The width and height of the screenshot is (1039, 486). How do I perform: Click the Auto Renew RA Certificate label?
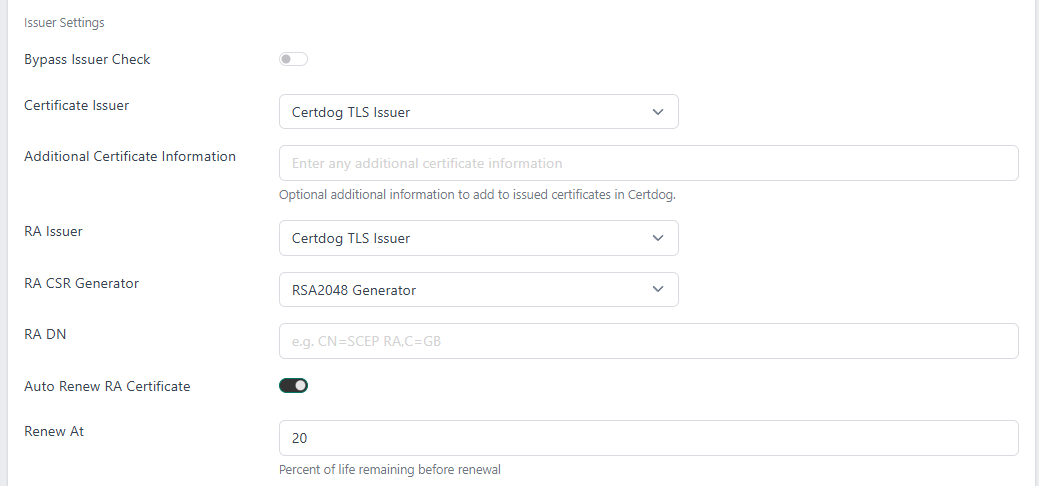coord(107,386)
